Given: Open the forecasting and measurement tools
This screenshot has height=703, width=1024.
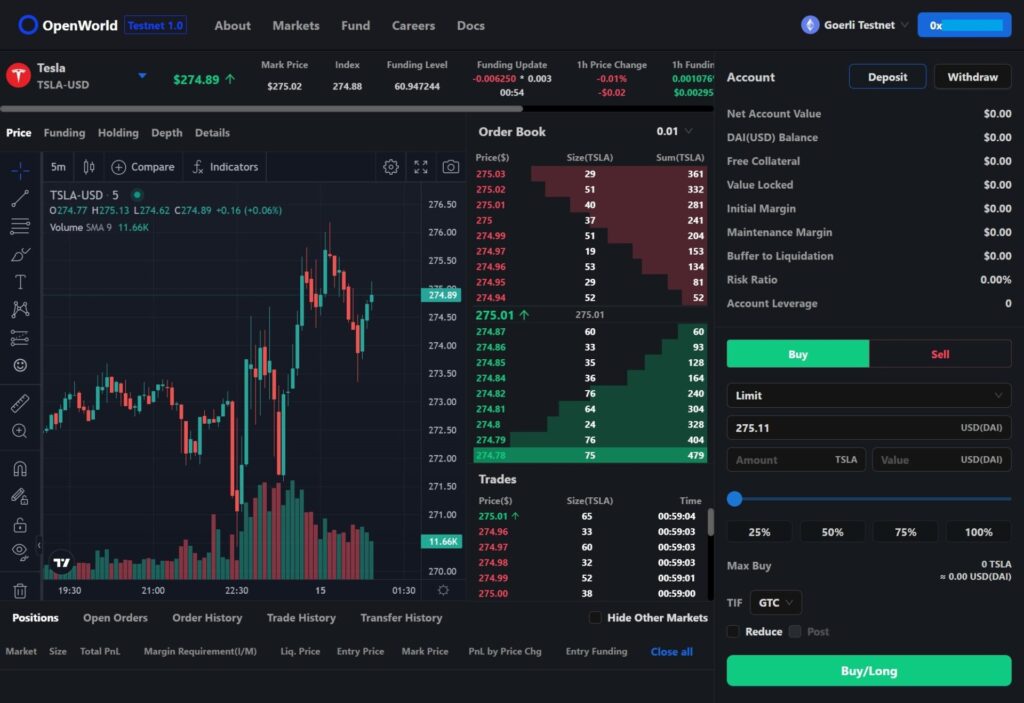Looking at the screenshot, I should tap(20, 338).
